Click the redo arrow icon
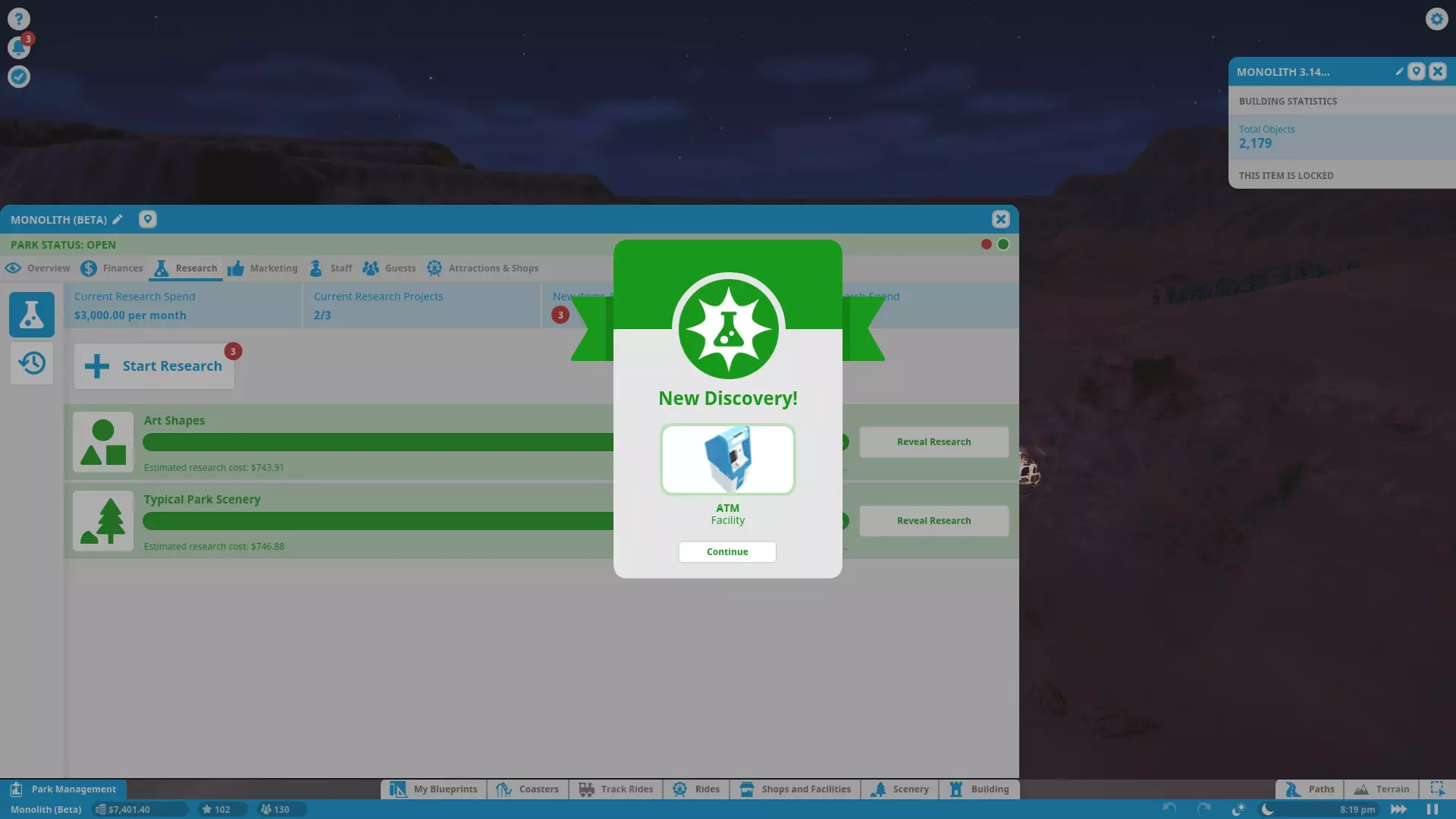Screen dimensions: 1456x819 coord(1203,809)
